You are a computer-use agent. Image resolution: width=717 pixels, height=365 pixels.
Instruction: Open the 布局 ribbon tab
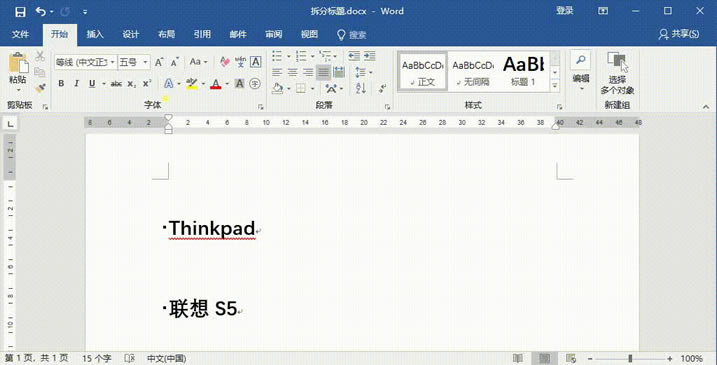[x=166, y=35]
